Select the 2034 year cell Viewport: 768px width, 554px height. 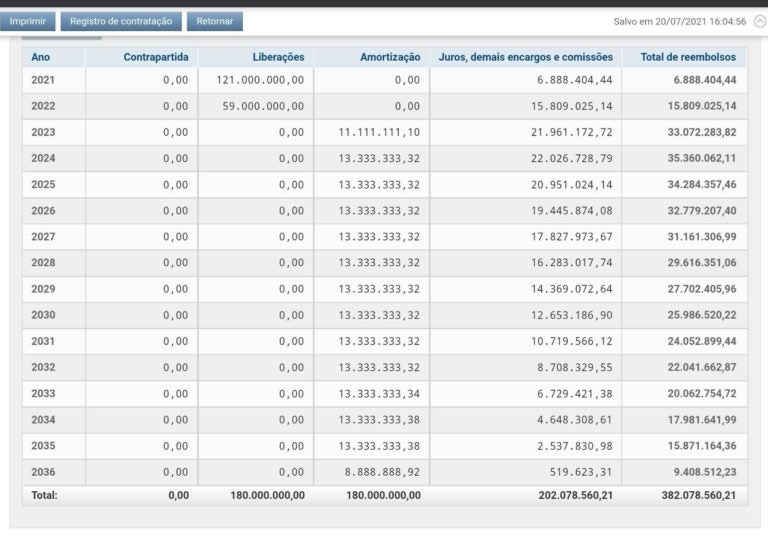43,420
